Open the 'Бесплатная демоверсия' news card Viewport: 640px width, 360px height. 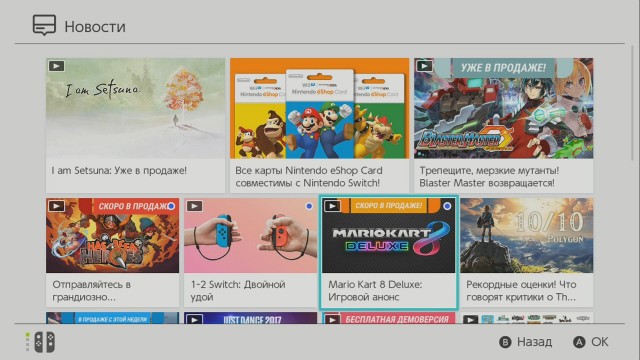tap(389, 318)
